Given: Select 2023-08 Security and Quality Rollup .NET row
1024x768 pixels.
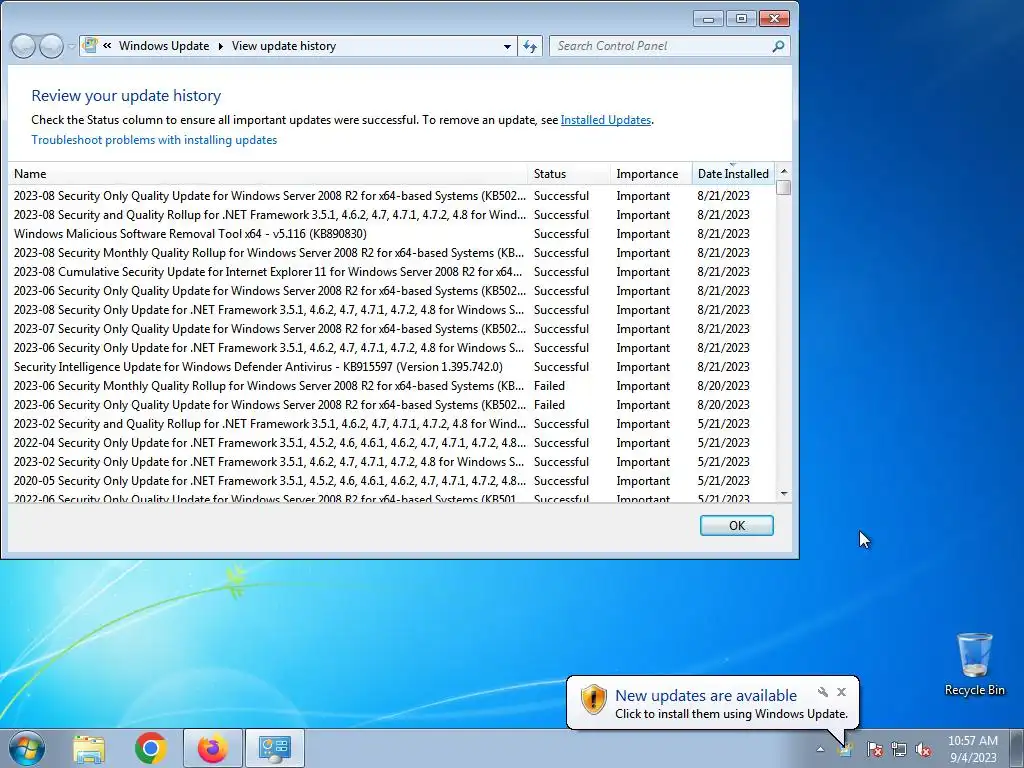Looking at the screenshot, I should [x=392, y=215].
